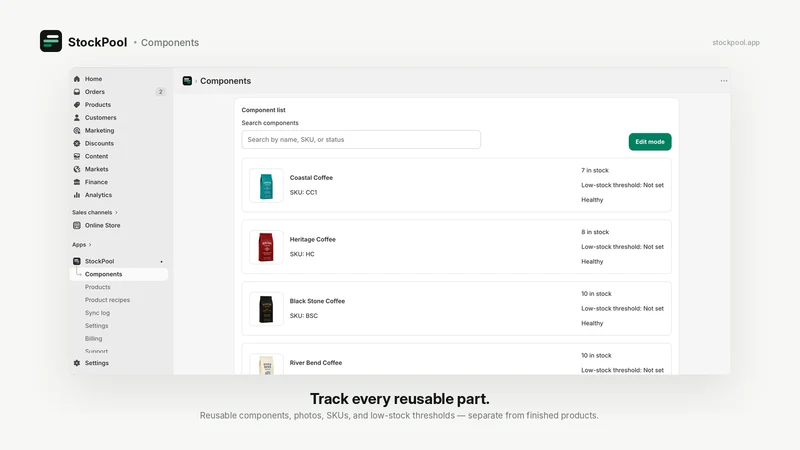Click the Online Store icon

pos(77,225)
